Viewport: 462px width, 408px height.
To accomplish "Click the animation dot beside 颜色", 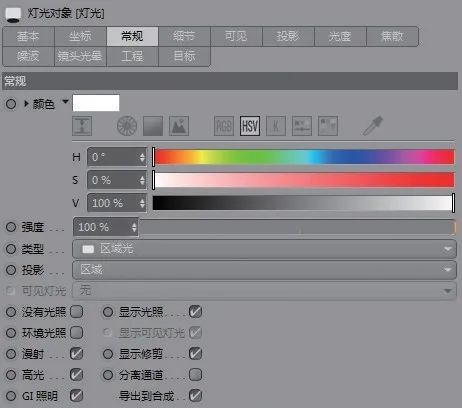I will 11,104.
